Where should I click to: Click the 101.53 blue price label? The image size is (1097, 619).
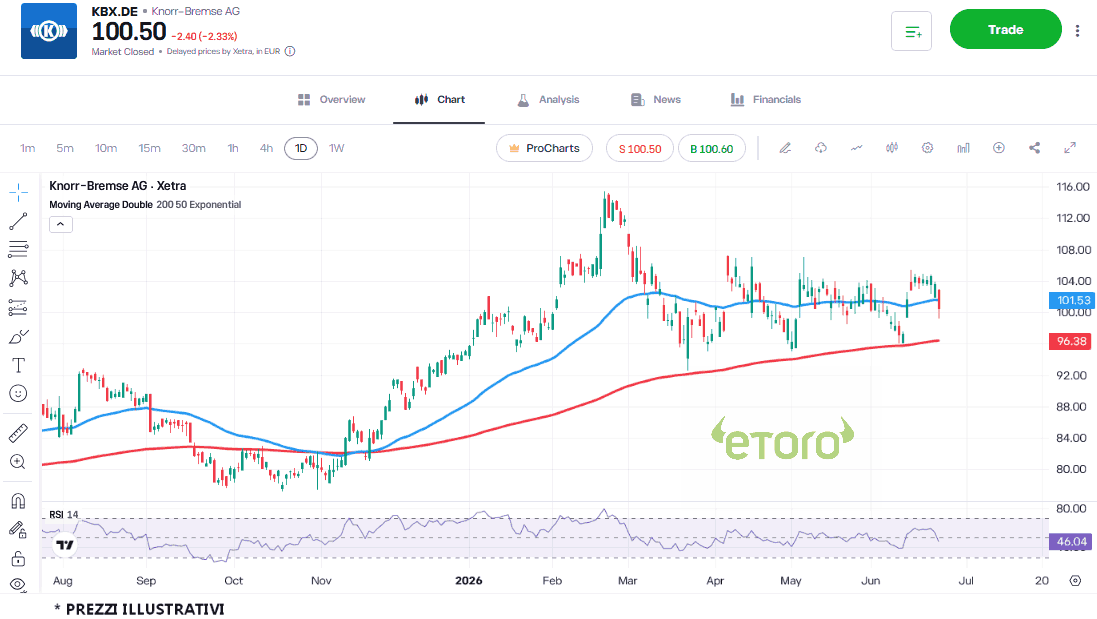pyautogui.click(x=1071, y=300)
